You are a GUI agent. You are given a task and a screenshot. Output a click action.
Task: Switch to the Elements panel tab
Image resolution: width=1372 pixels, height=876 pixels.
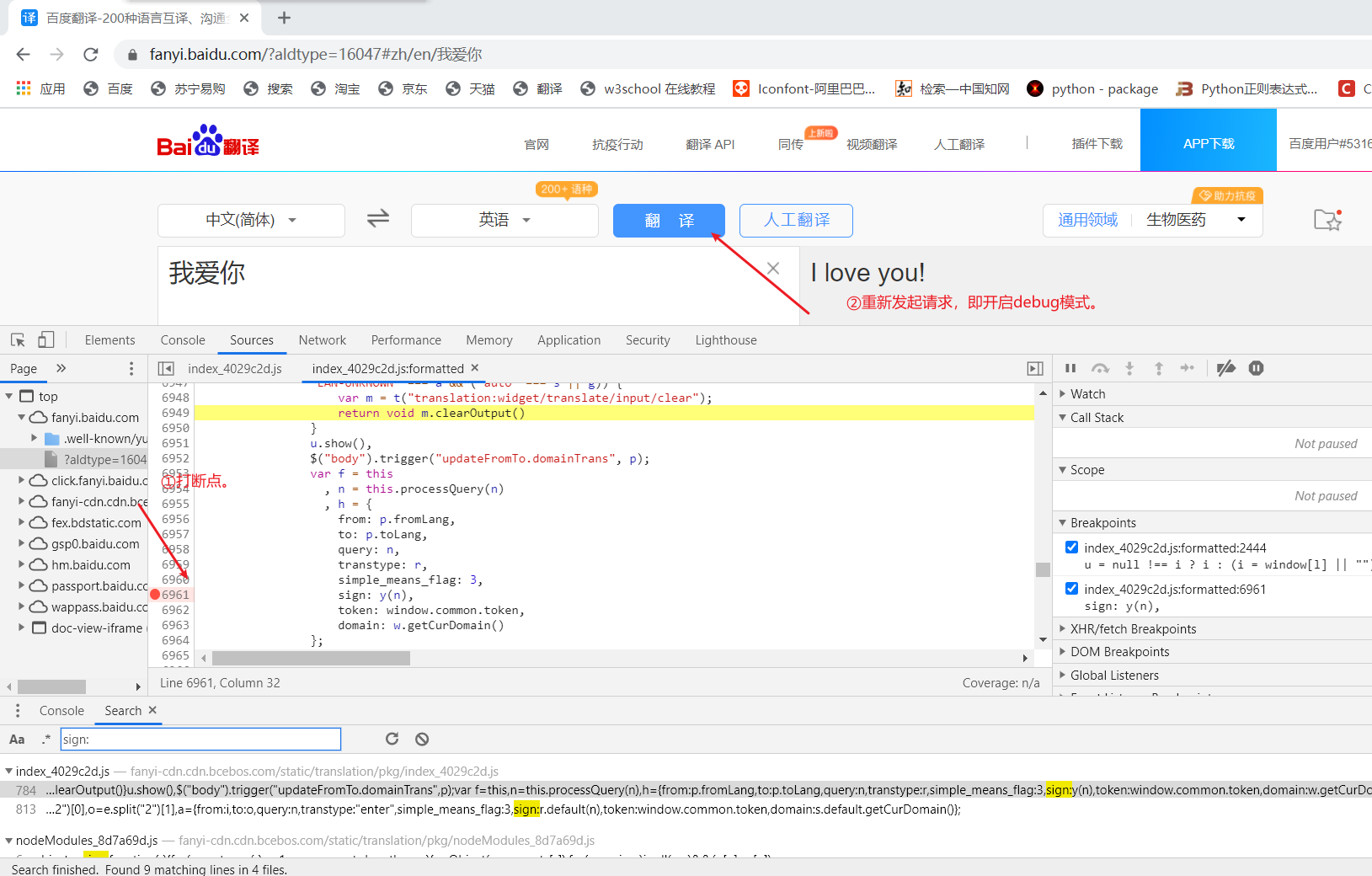click(x=109, y=340)
